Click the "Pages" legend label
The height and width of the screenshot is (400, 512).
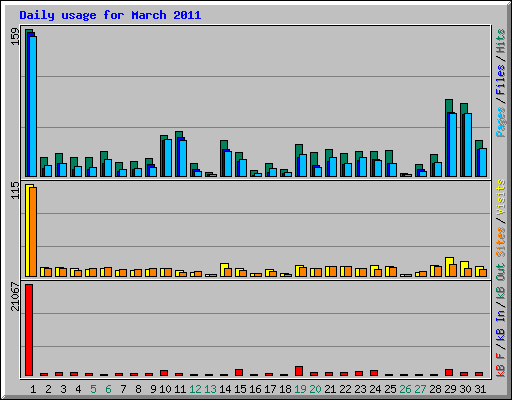pyautogui.click(x=500, y=122)
